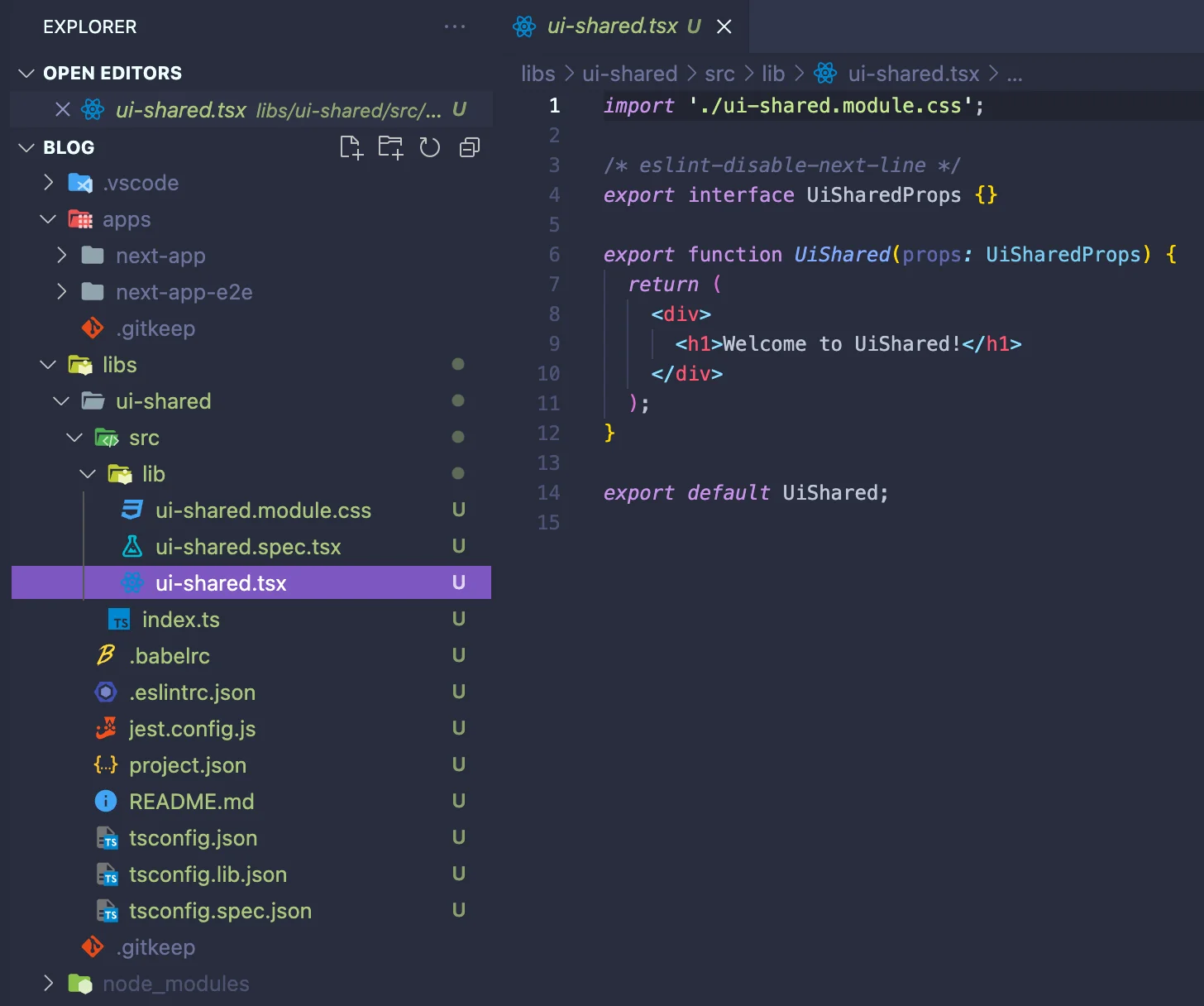Click the CSS icon beside ui-shared.module.css
This screenshot has width=1204, height=1006.
coord(132,510)
